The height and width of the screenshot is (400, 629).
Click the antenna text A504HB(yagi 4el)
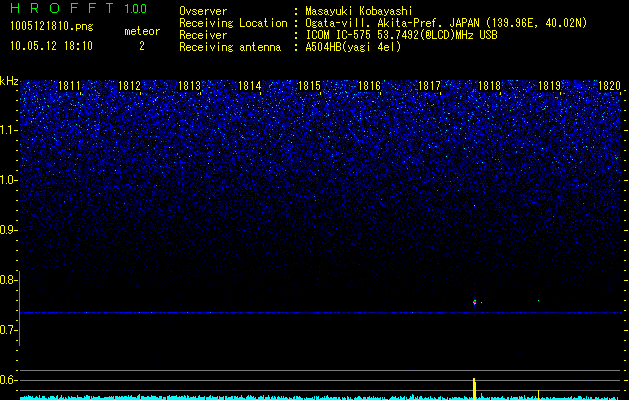click(x=353, y=47)
